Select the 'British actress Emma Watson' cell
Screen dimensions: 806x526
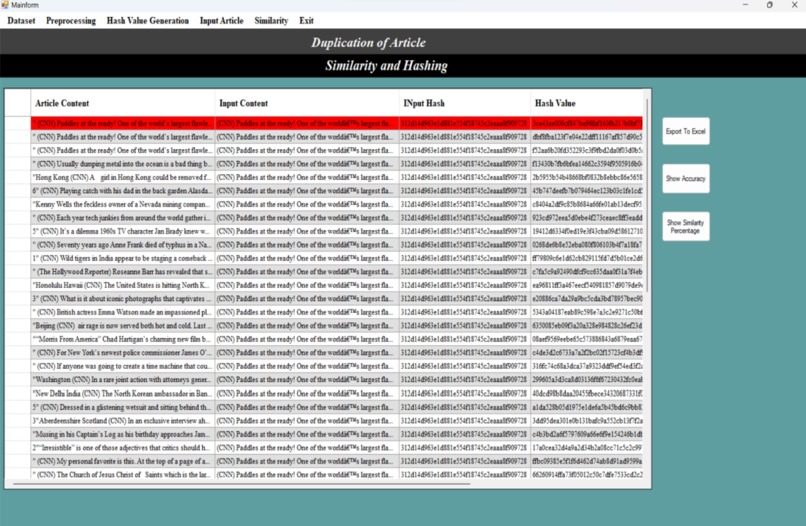pyautogui.click(x=122, y=312)
